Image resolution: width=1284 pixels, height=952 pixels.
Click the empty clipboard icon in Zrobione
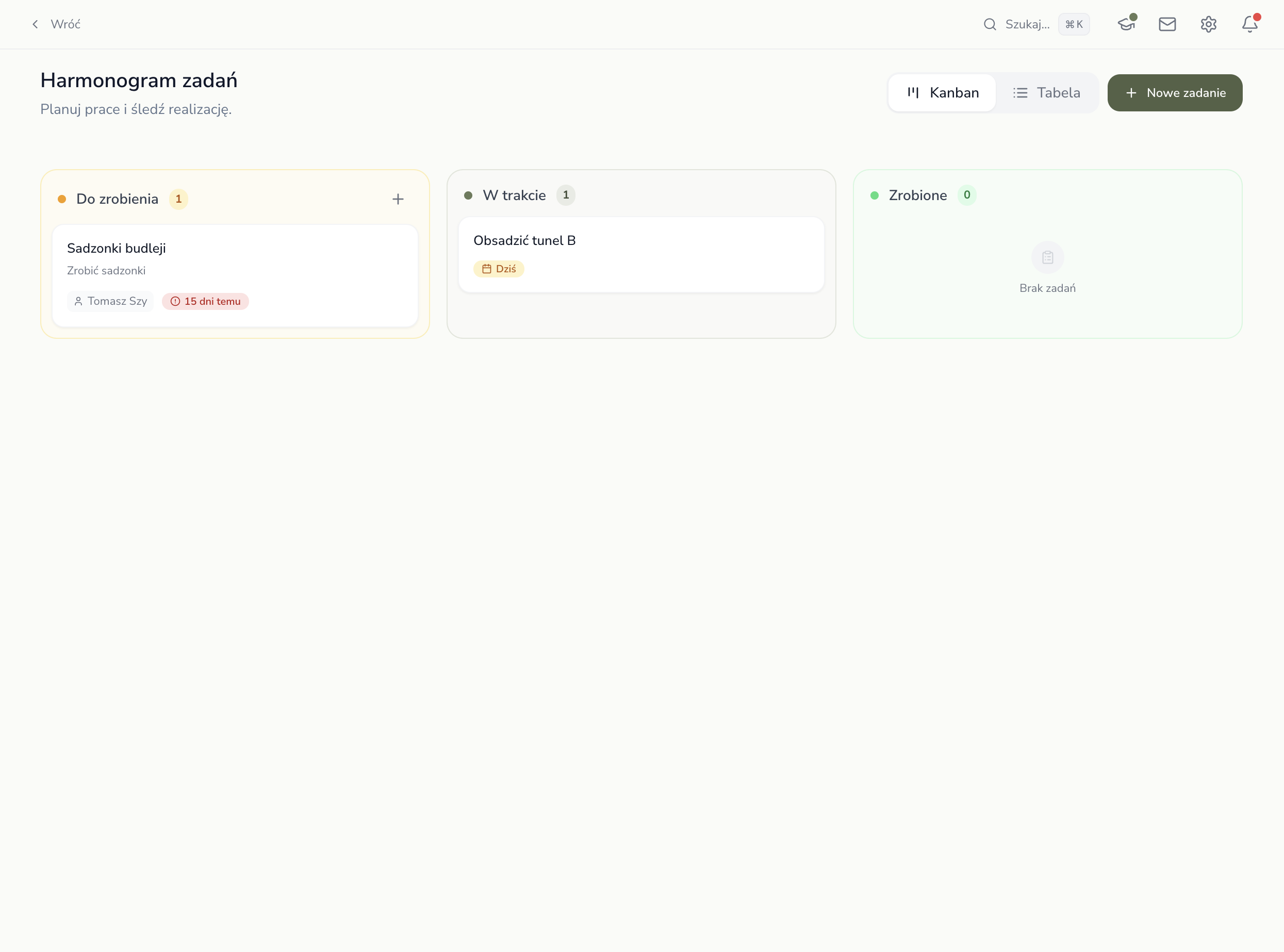tap(1048, 257)
